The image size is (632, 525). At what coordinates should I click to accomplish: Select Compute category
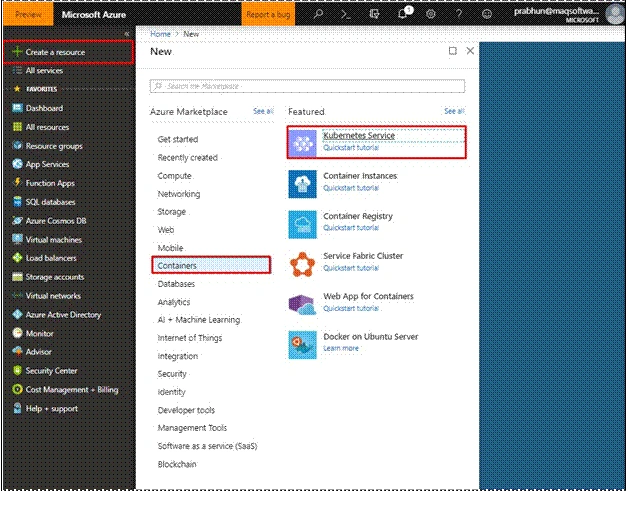point(175,176)
